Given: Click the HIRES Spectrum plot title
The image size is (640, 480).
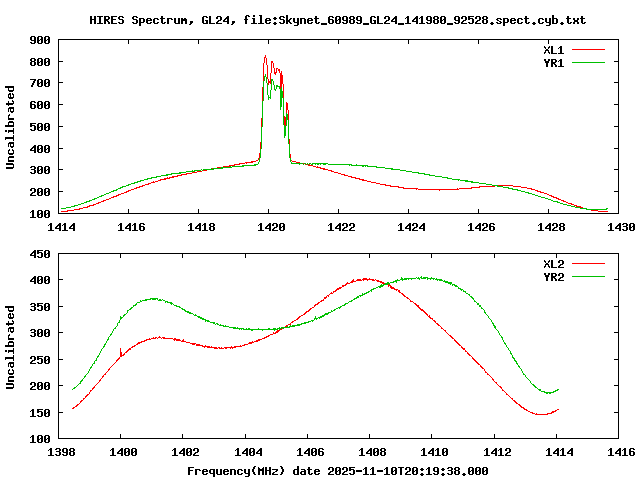Looking at the screenshot, I should tap(338, 20).
